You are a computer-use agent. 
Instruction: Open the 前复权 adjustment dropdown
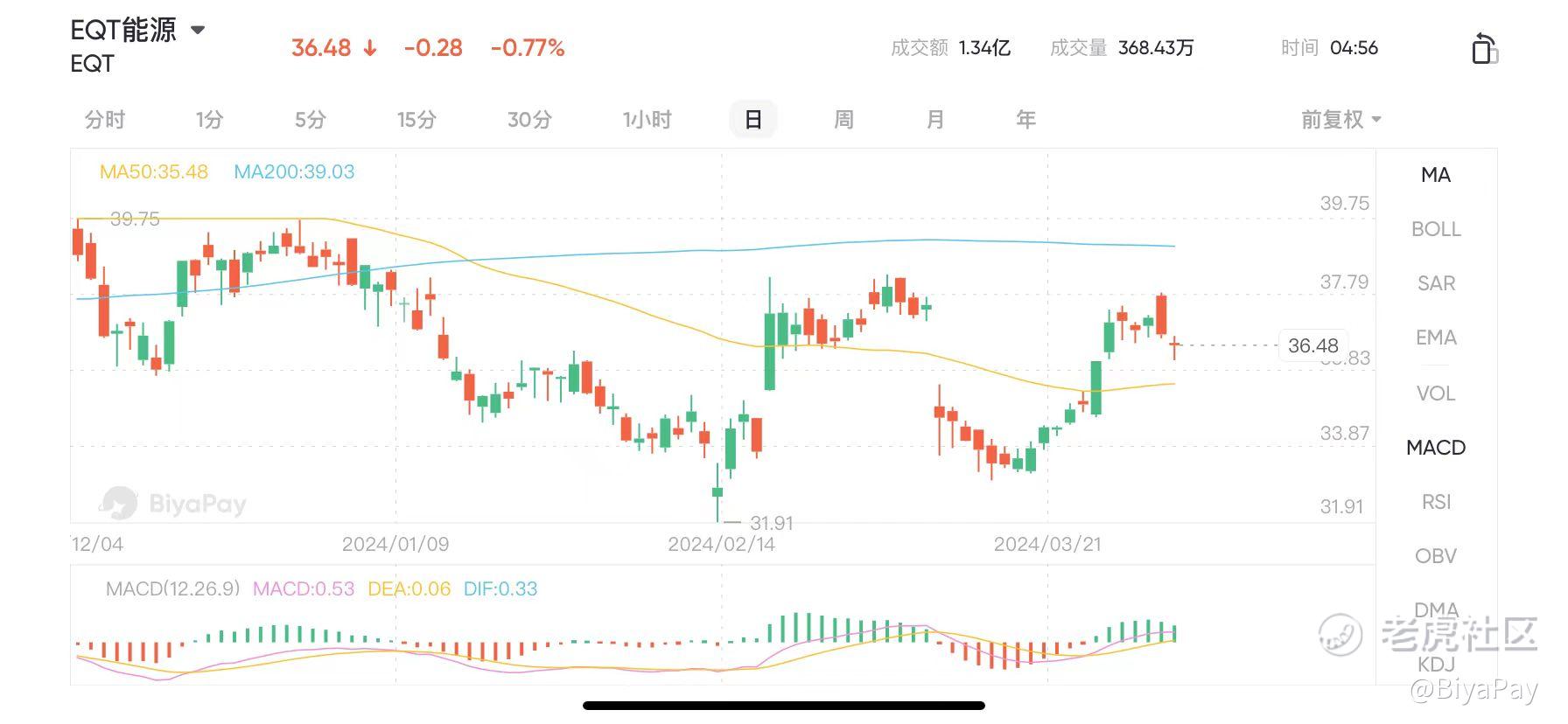[x=1340, y=119]
